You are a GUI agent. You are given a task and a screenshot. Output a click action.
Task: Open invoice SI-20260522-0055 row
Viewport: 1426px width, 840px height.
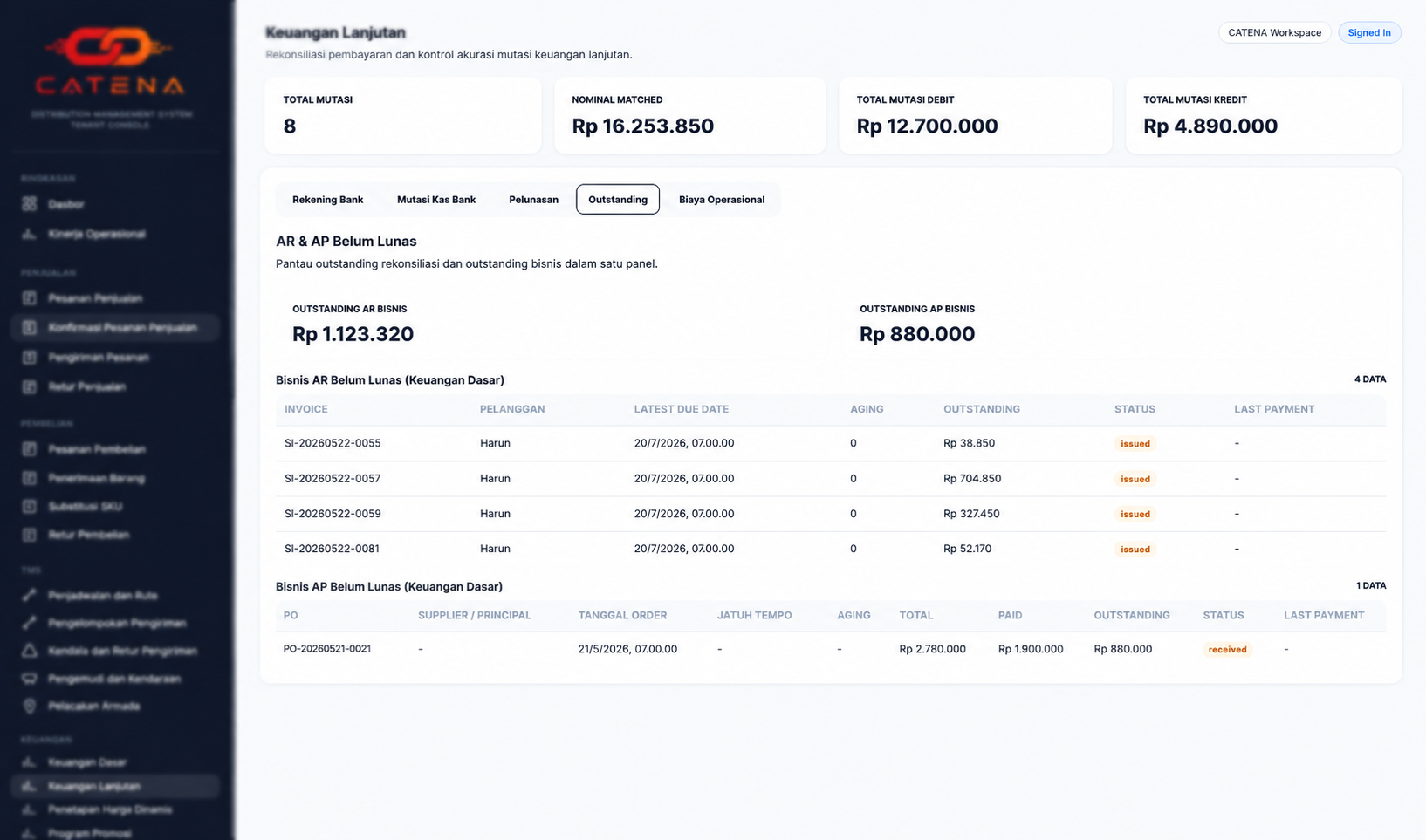tap(831, 443)
